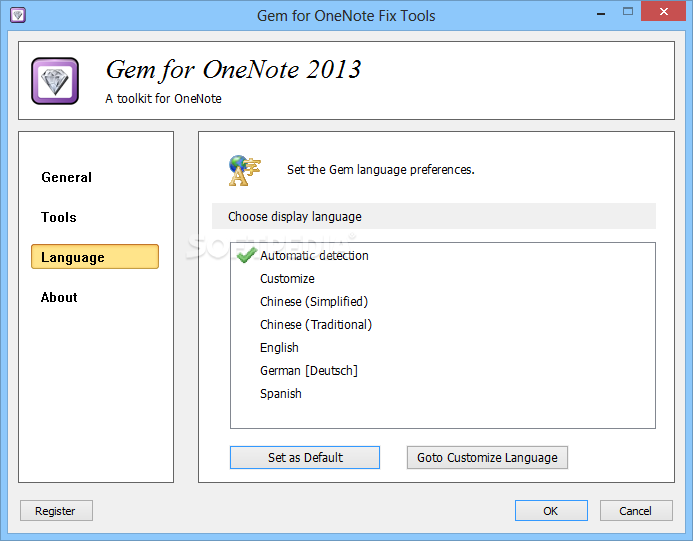This screenshot has height=541, width=693.
Task: Select Chinese (Traditional) from the list
Action: click(316, 324)
